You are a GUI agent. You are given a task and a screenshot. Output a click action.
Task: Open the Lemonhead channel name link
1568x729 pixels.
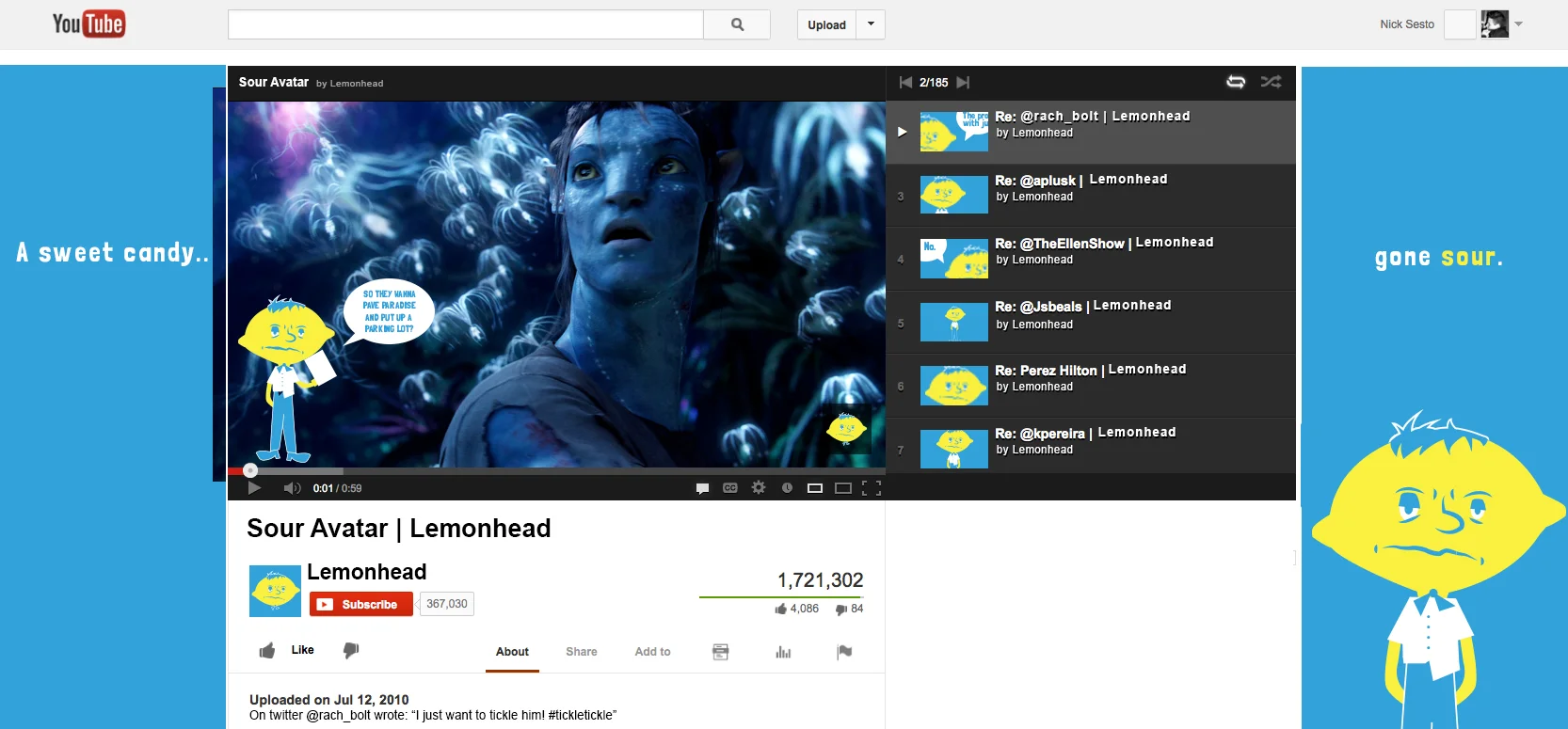(x=367, y=572)
